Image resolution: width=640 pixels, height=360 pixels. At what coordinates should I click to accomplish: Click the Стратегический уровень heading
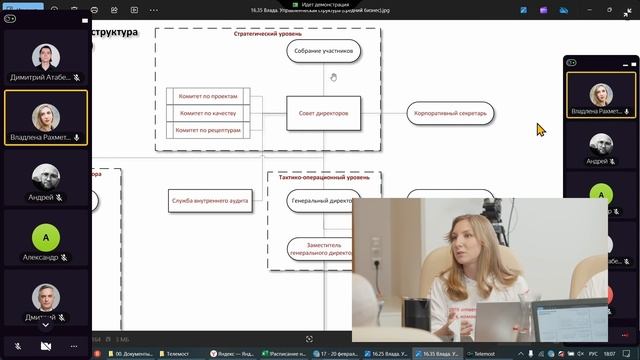coord(268,34)
